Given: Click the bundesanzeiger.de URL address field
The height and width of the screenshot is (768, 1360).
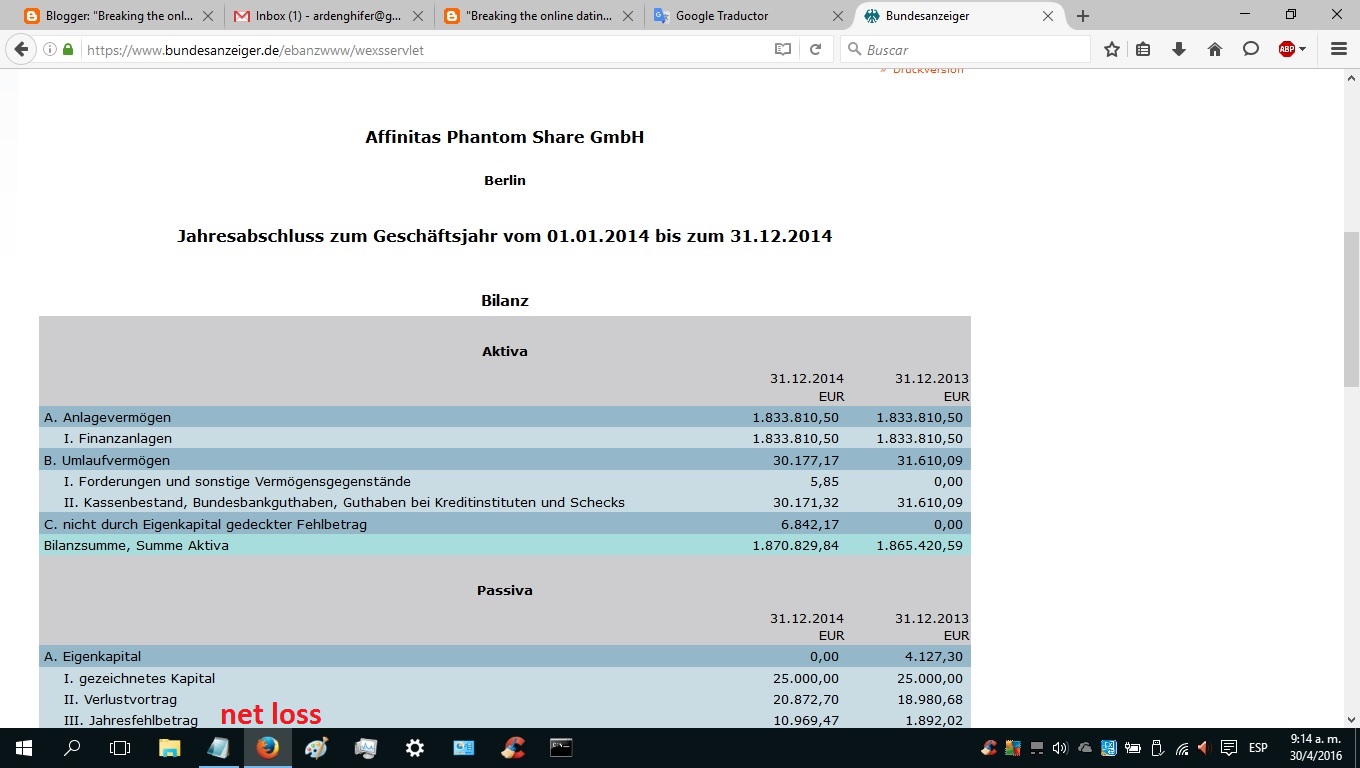Looking at the screenshot, I should pos(420,49).
